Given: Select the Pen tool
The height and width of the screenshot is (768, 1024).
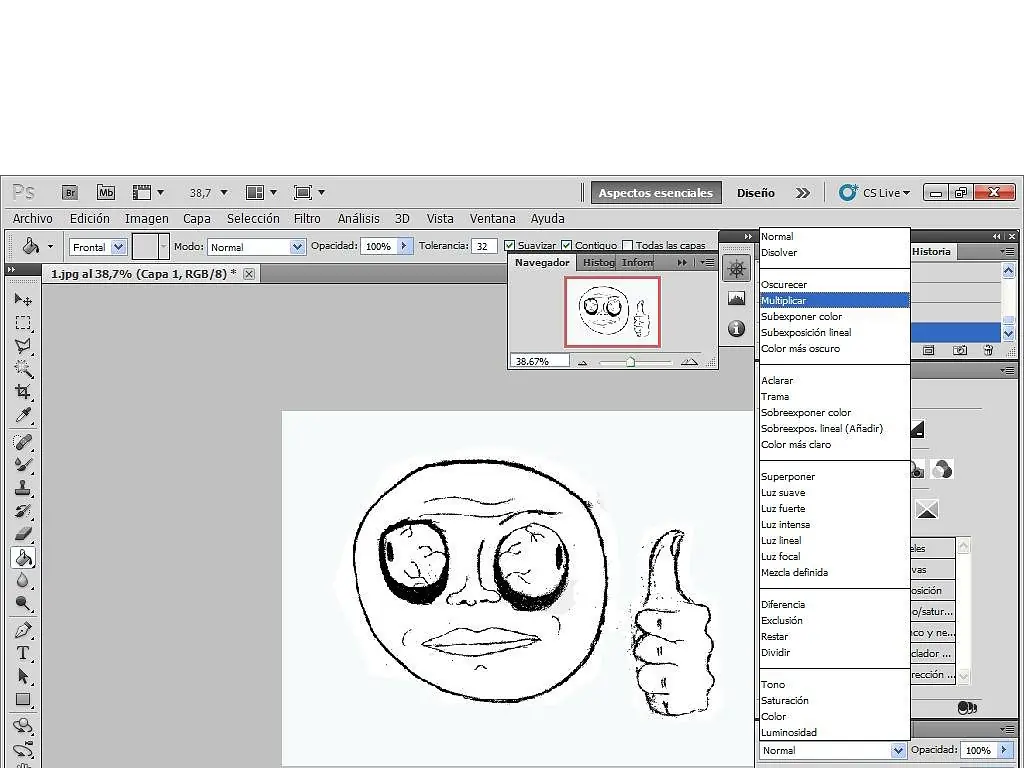Looking at the screenshot, I should 23,631.
